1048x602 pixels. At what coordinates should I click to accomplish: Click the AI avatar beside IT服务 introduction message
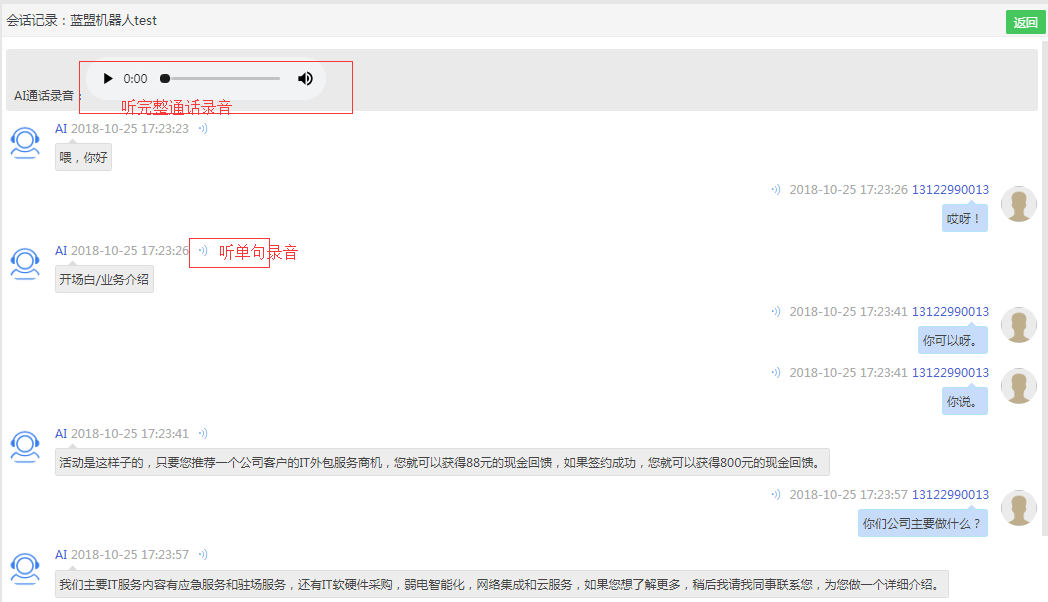(25, 569)
